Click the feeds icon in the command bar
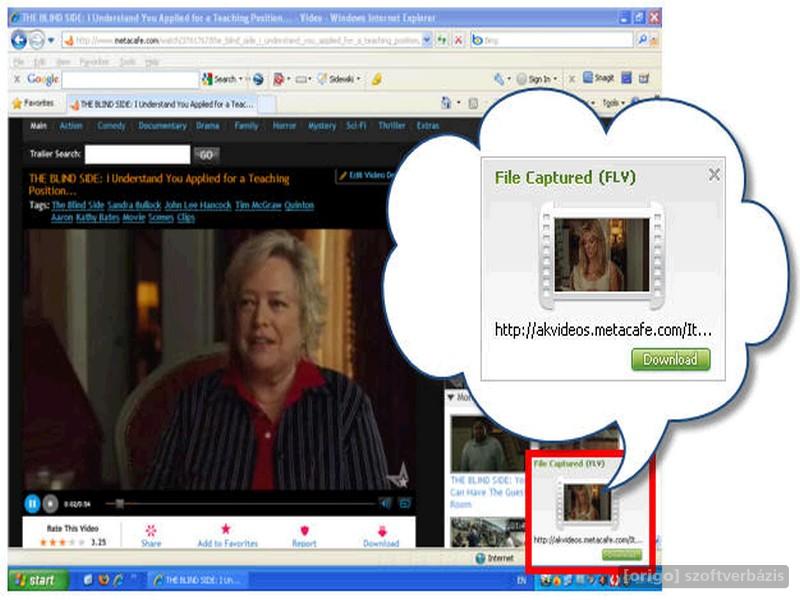 point(473,104)
